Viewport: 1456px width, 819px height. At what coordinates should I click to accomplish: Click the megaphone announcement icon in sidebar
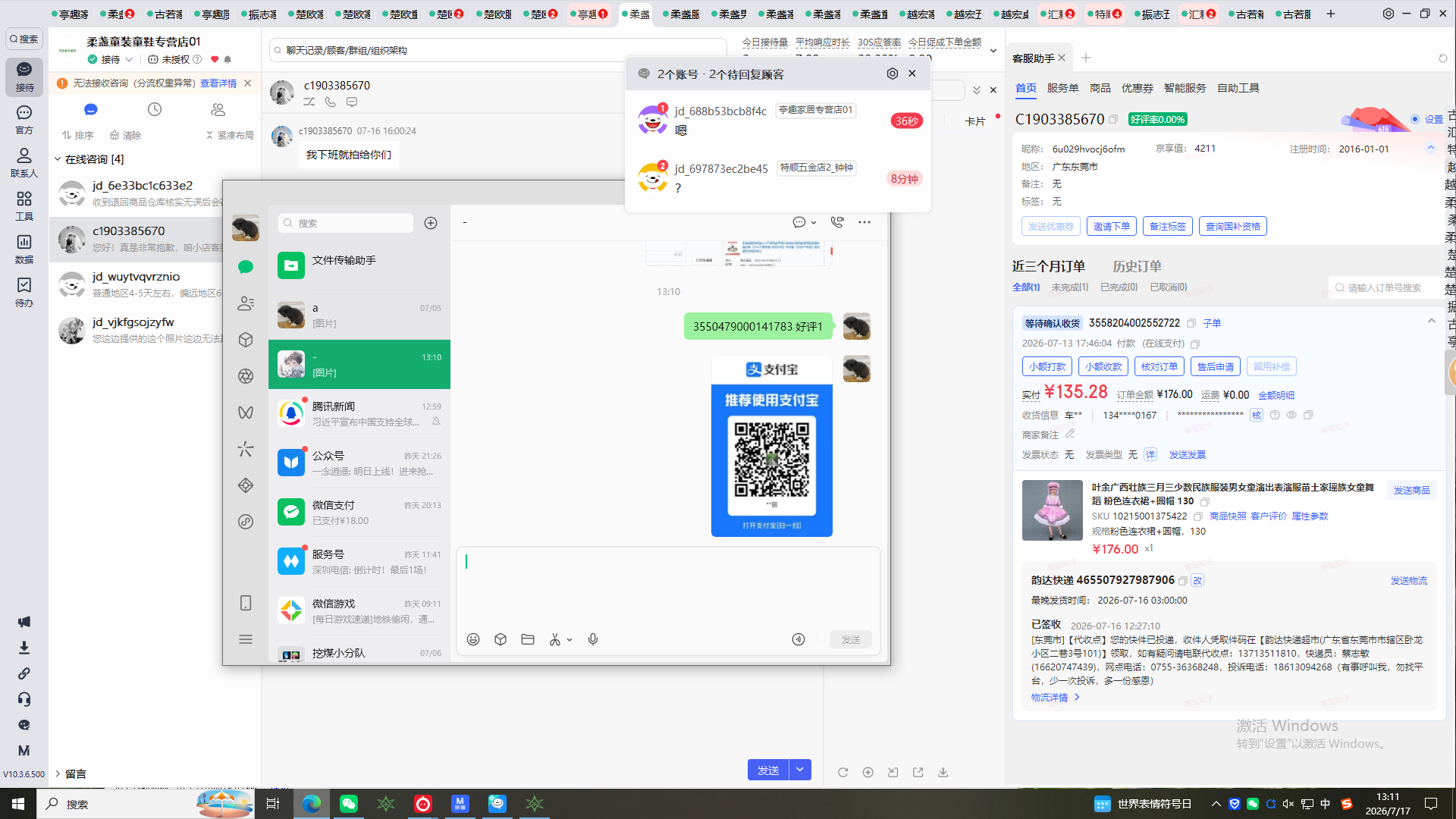(x=24, y=622)
